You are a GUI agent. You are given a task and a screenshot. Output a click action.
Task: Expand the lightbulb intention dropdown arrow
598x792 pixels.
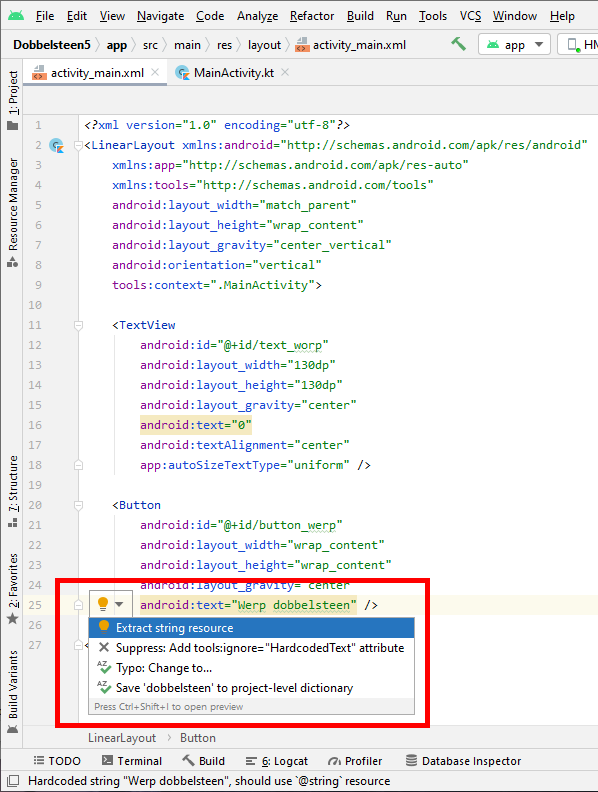pyautogui.click(x=119, y=604)
